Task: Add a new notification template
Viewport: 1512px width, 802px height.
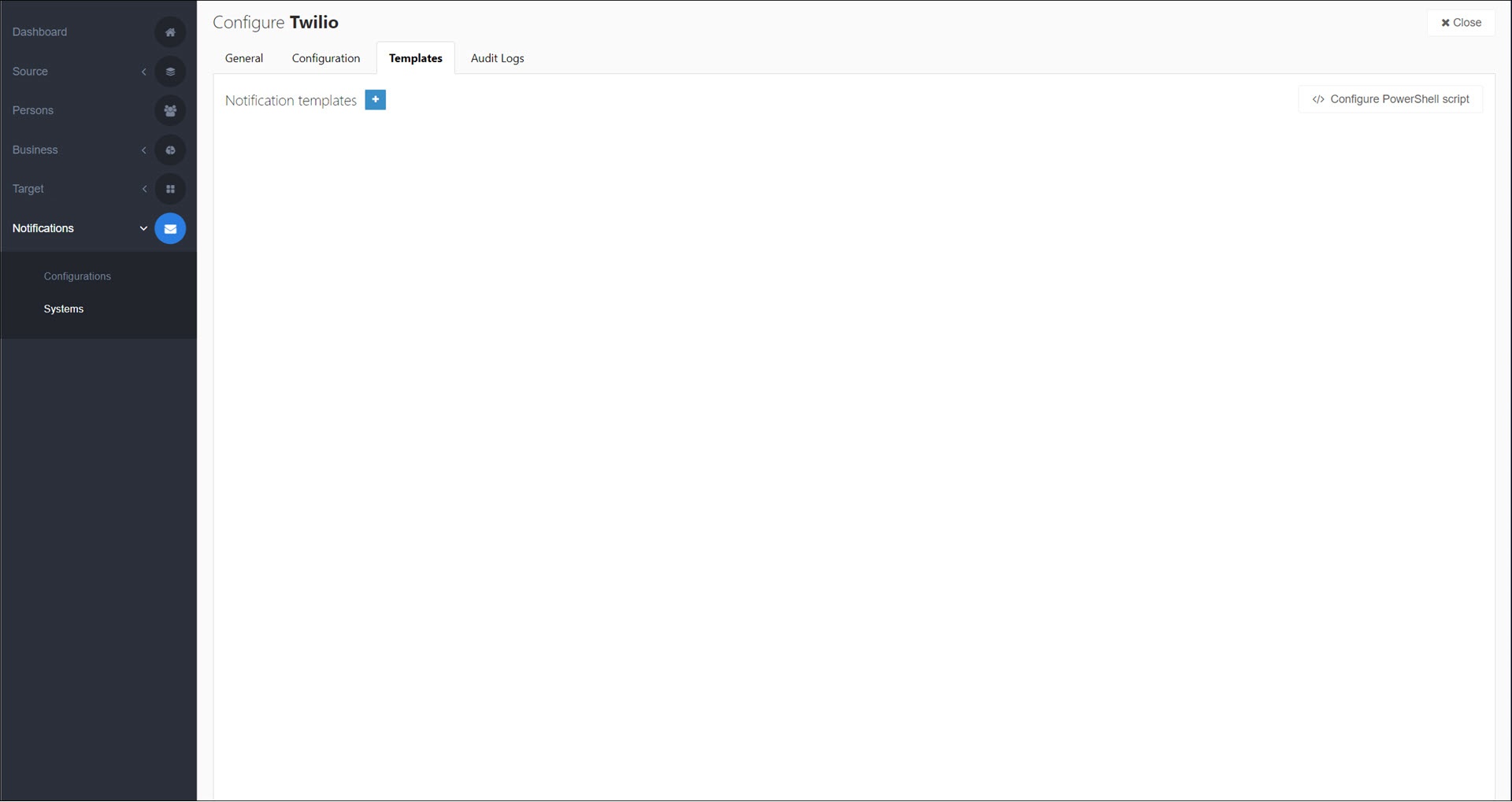Action: (376, 100)
